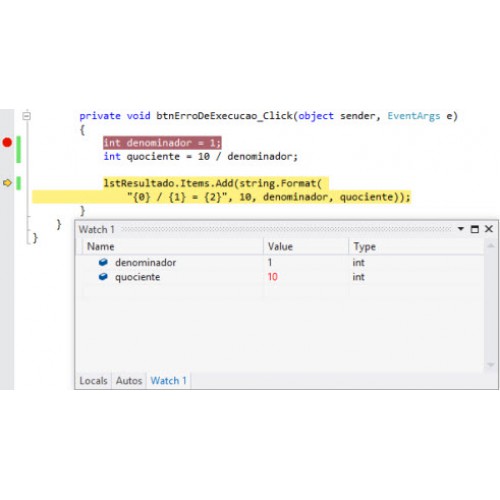Click the watch list scrollbar up arrow
This screenshot has height=500, width=500.
[x=491, y=246]
